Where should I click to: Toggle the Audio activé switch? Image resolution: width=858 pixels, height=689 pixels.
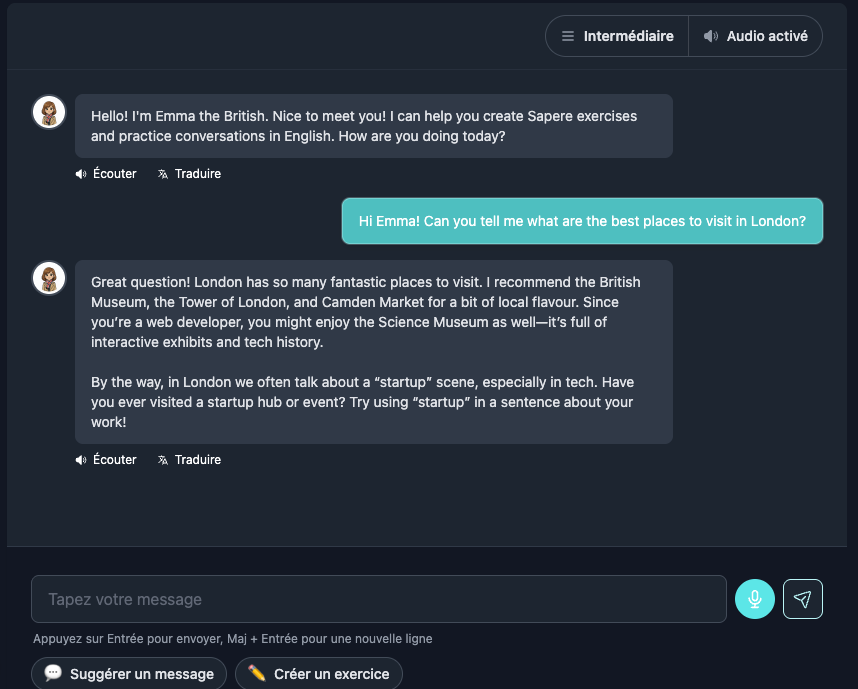pyautogui.click(x=755, y=36)
